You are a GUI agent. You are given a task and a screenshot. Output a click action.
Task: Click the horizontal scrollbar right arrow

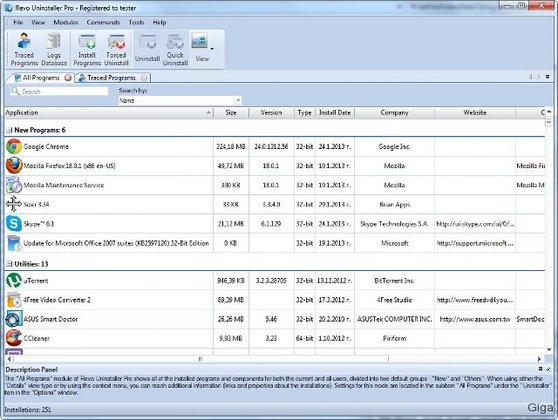coord(539,359)
